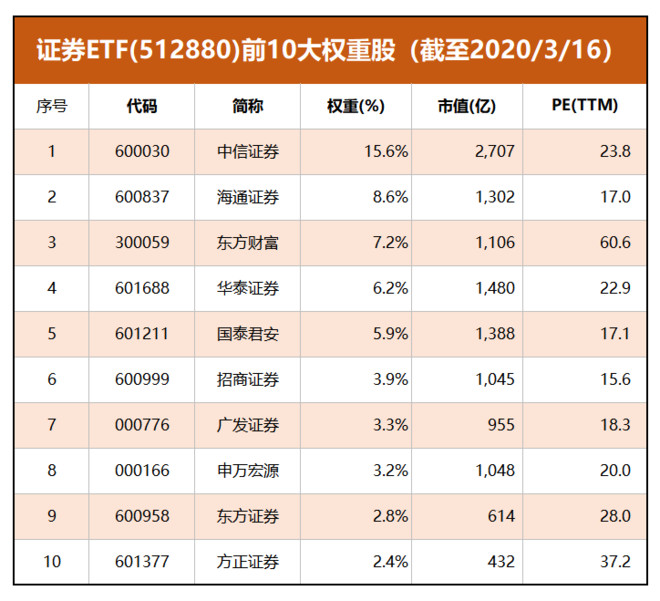The height and width of the screenshot is (601, 660).
Task: Select PE value 28.0
Action: pos(615,516)
